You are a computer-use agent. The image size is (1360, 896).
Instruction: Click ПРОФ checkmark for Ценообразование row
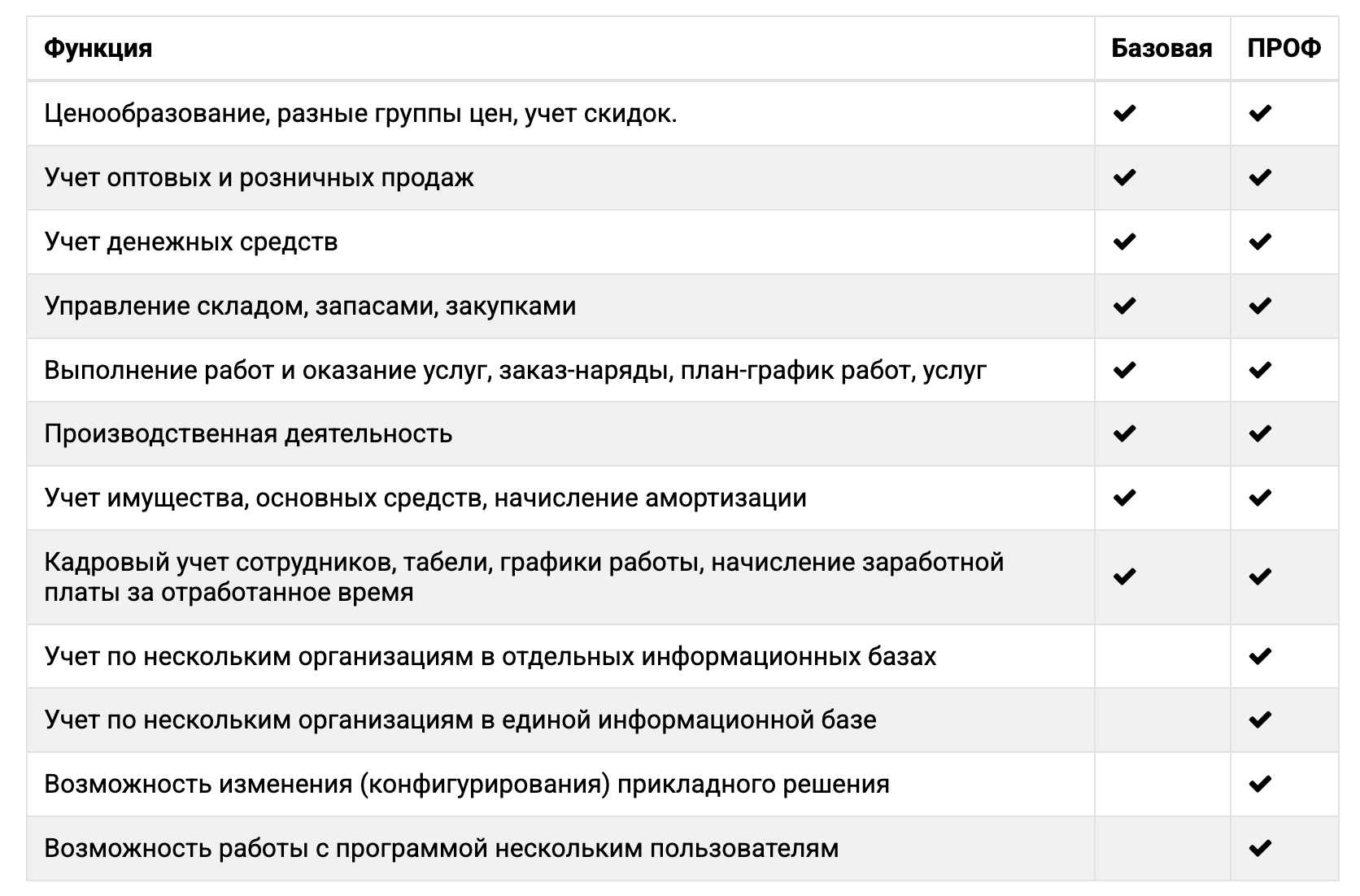[1260, 114]
